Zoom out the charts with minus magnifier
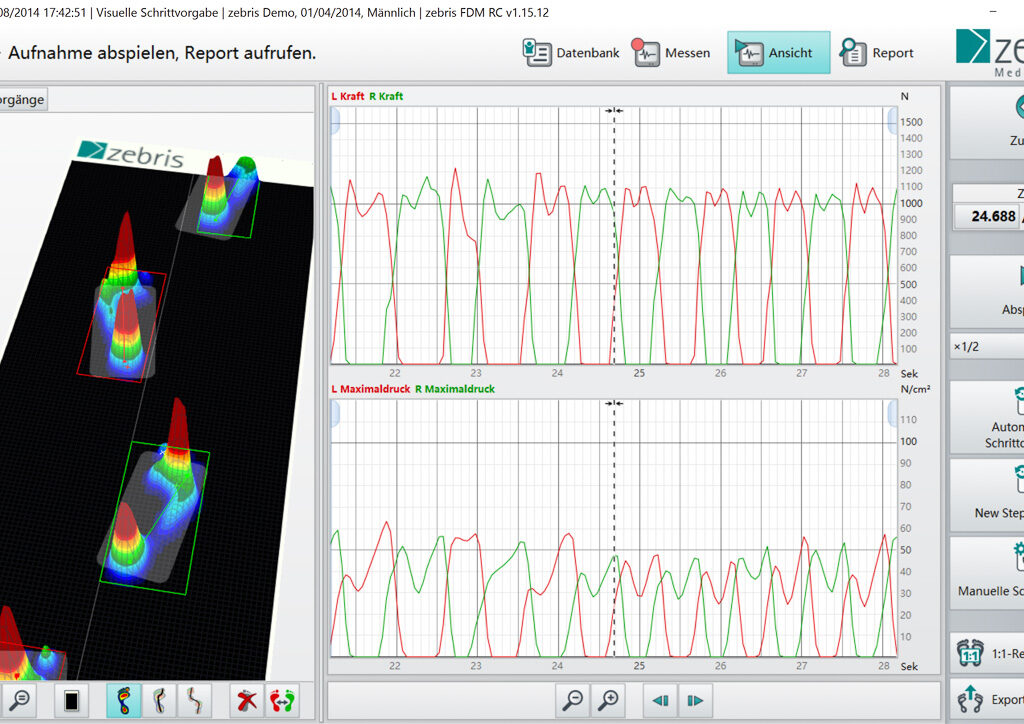Image resolution: width=1024 pixels, height=724 pixels. [x=573, y=701]
